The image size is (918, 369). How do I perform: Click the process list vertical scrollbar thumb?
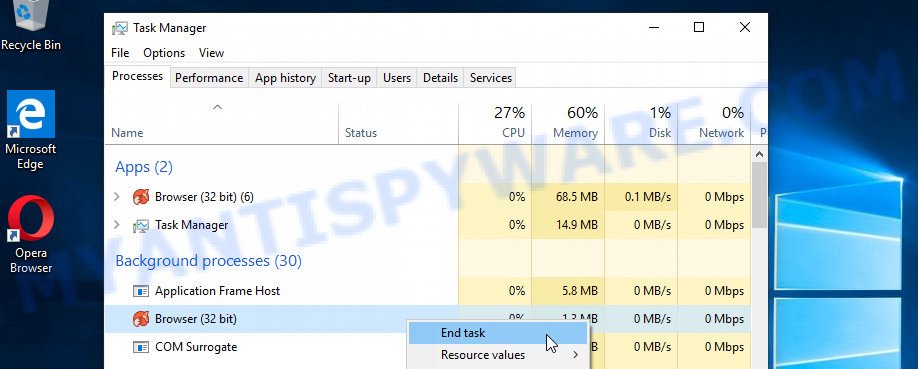pos(759,195)
